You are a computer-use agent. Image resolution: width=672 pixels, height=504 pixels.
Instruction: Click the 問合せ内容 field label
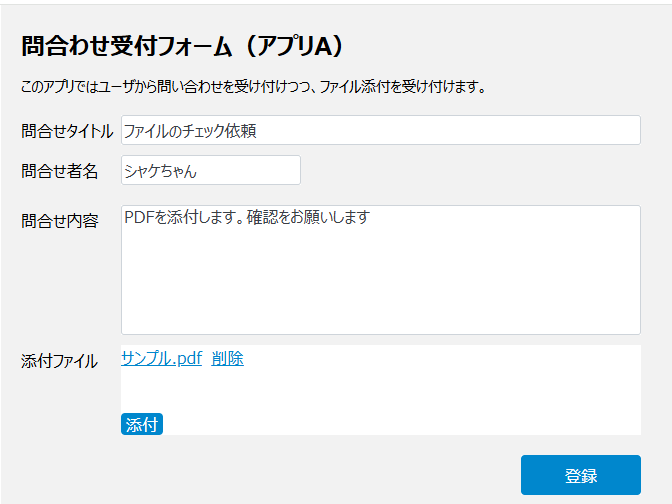pyautogui.click(x=60, y=221)
